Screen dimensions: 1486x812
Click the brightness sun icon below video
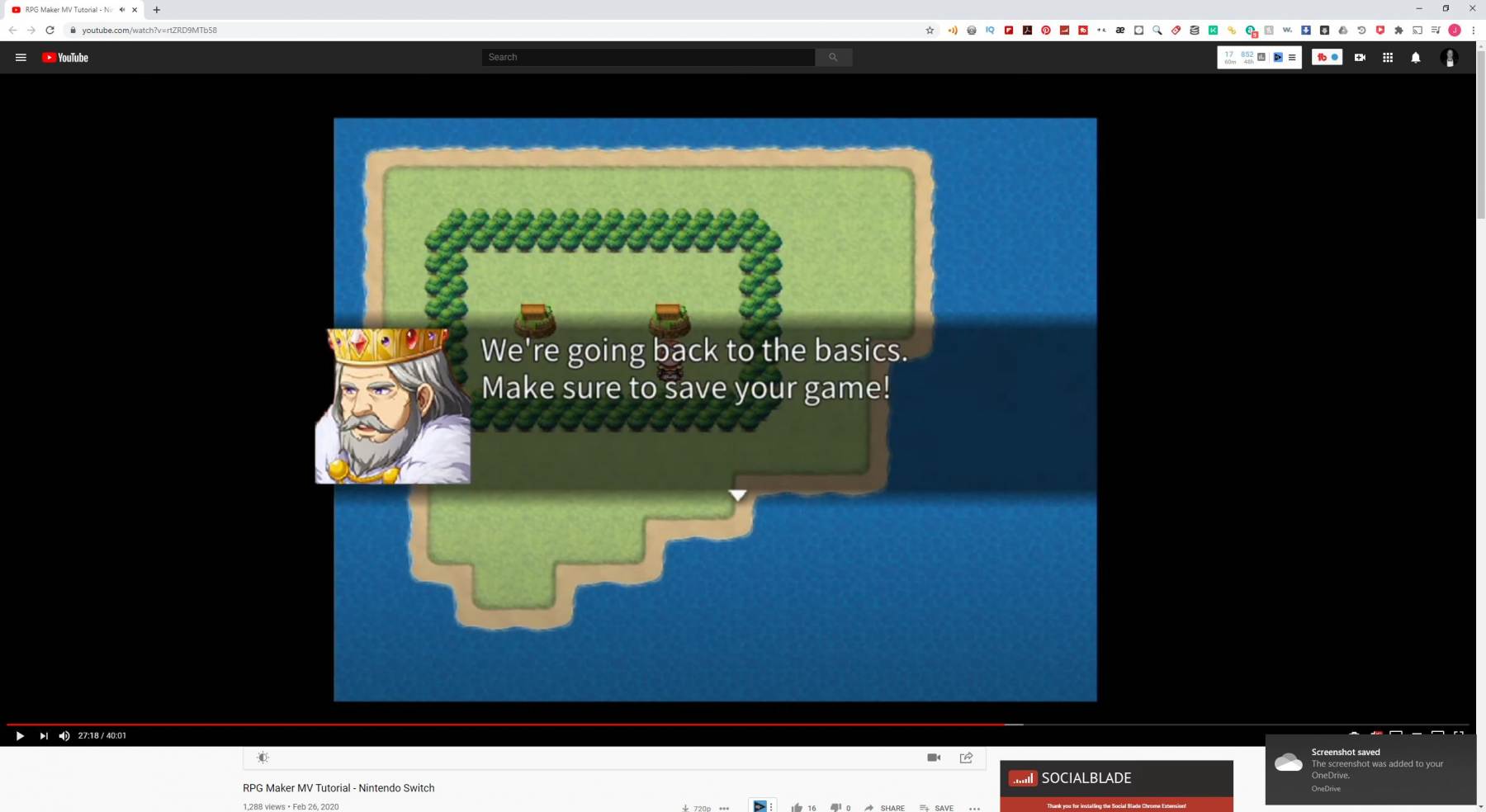pos(263,758)
